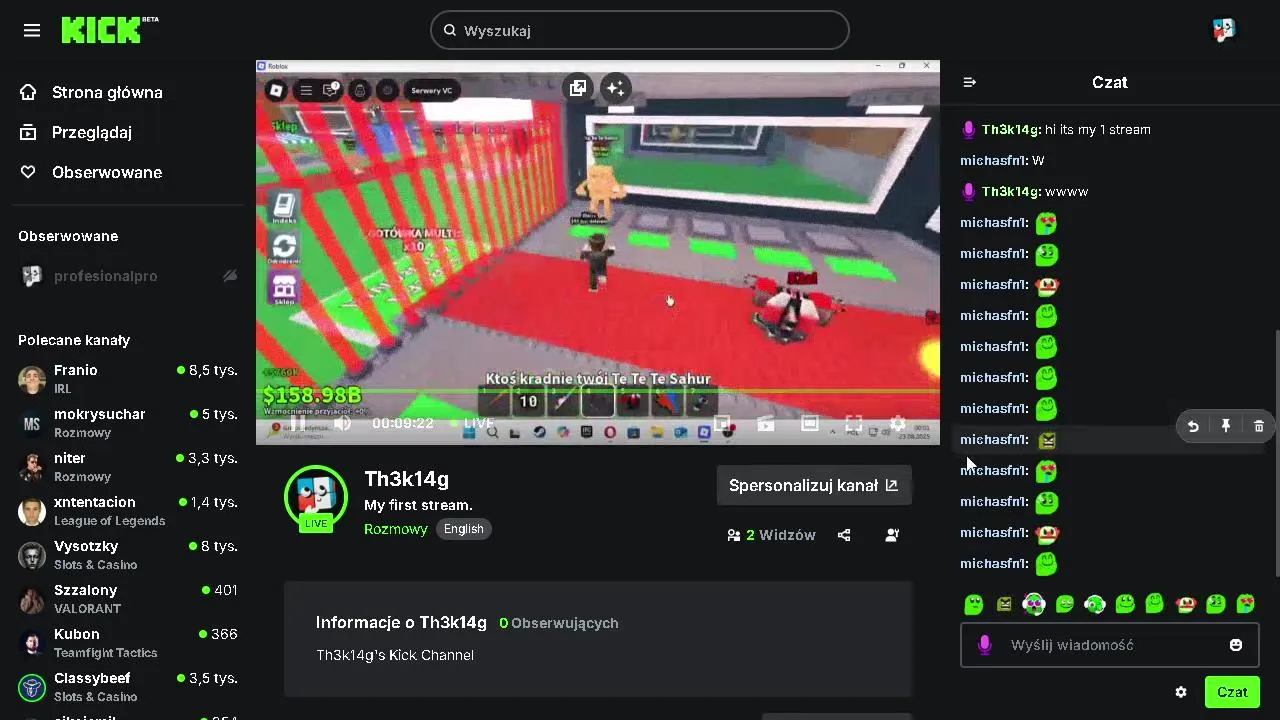Open the offline profesionalpro channel

point(127,276)
